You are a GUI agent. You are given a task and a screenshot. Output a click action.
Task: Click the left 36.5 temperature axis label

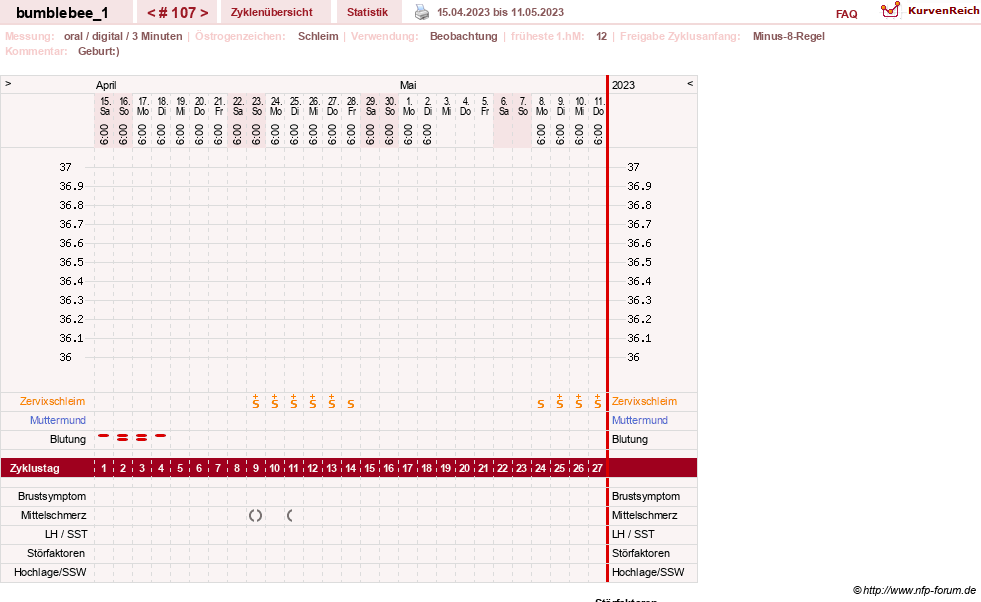pyautogui.click(x=71, y=262)
